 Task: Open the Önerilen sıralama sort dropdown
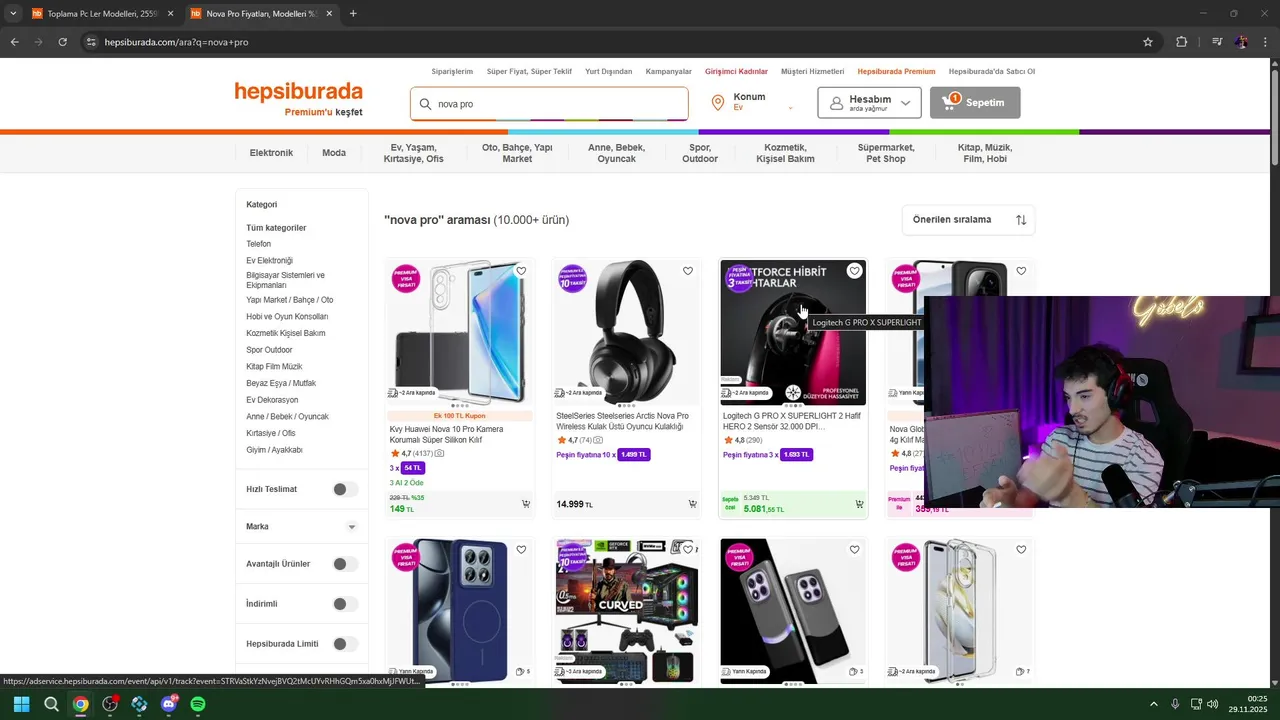point(968,220)
